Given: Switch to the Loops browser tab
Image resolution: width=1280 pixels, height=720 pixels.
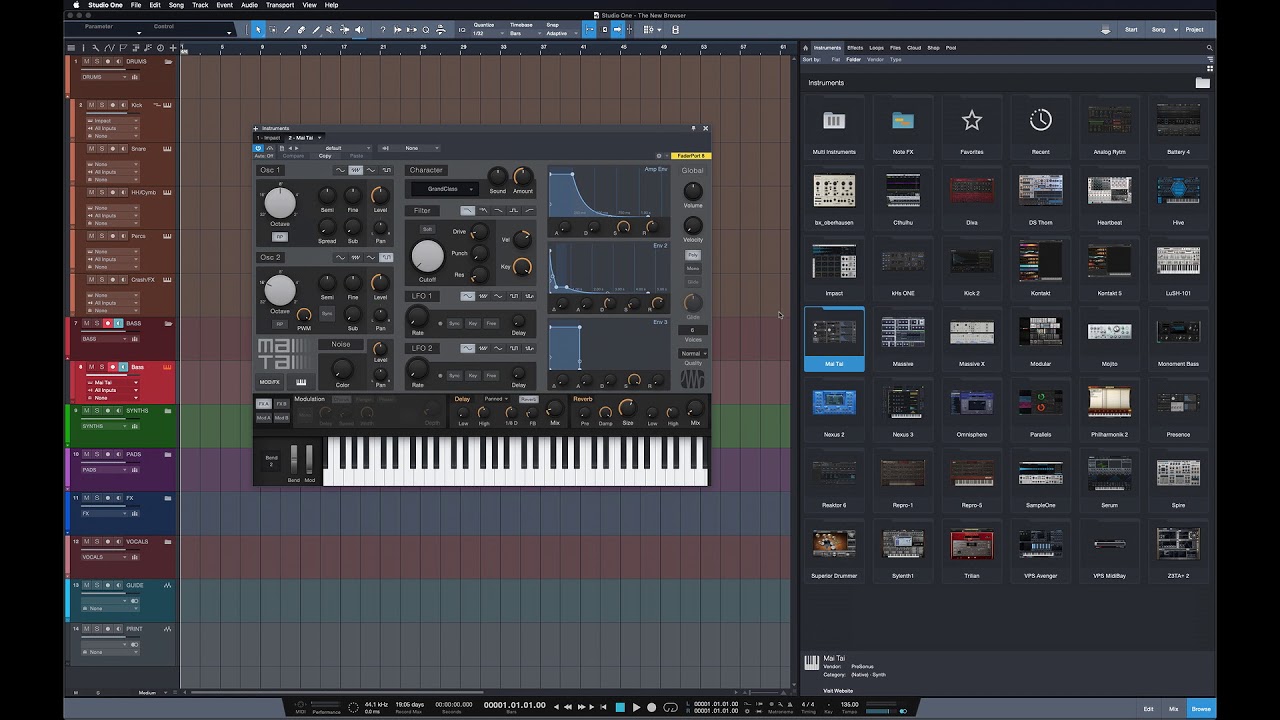Looking at the screenshot, I should click(876, 47).
